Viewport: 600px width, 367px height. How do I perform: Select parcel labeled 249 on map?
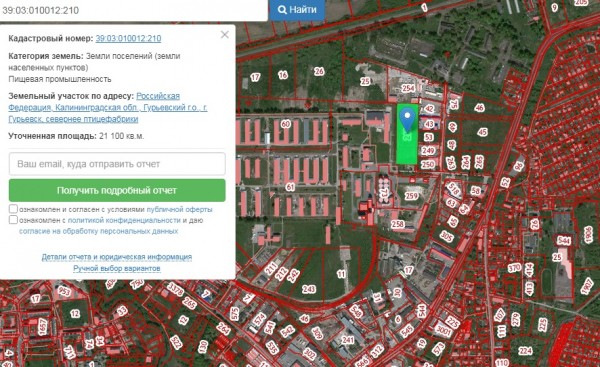pyautogui.click(x=428, y=151)
